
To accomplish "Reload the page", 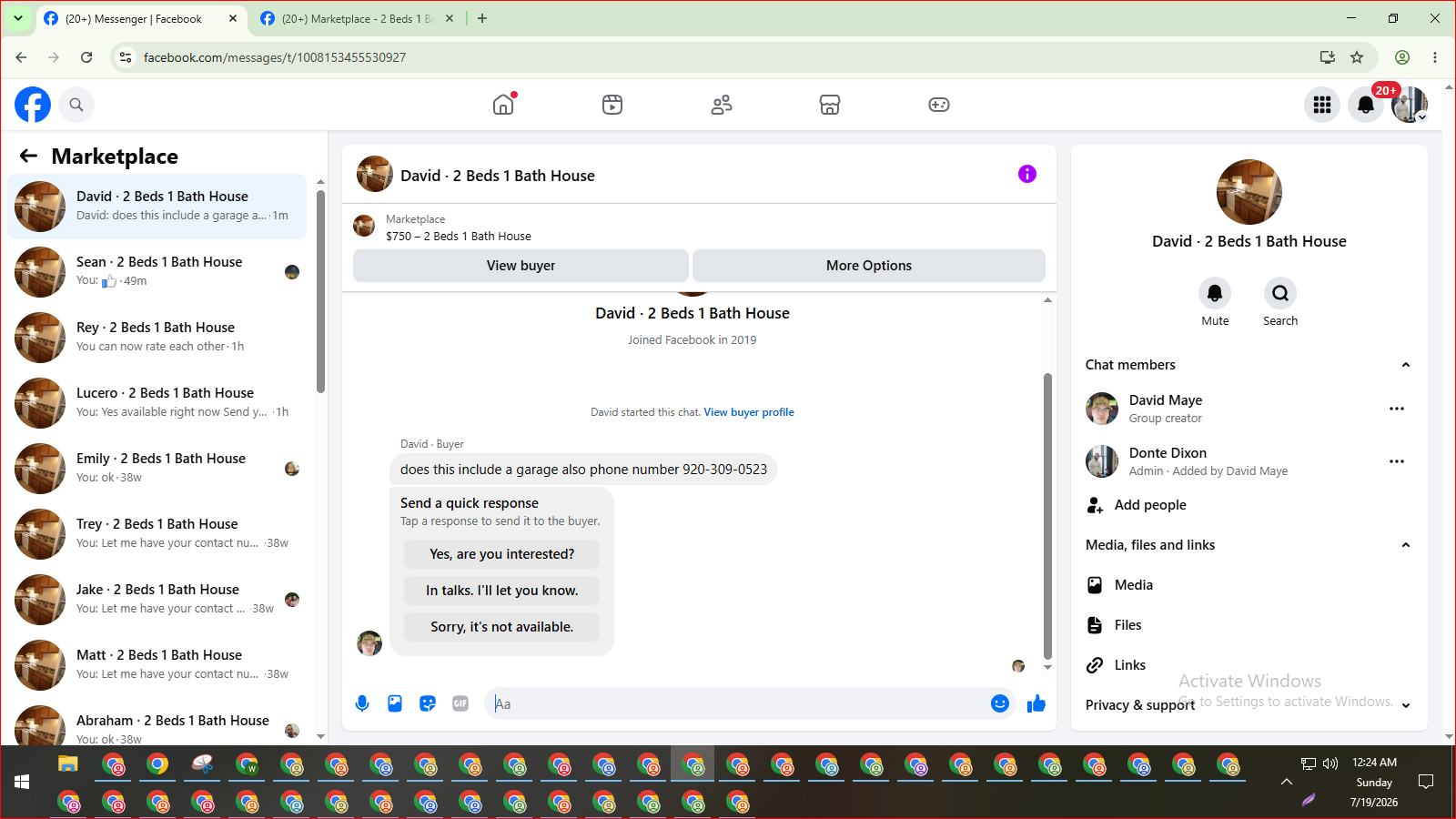I will point(86,57).
